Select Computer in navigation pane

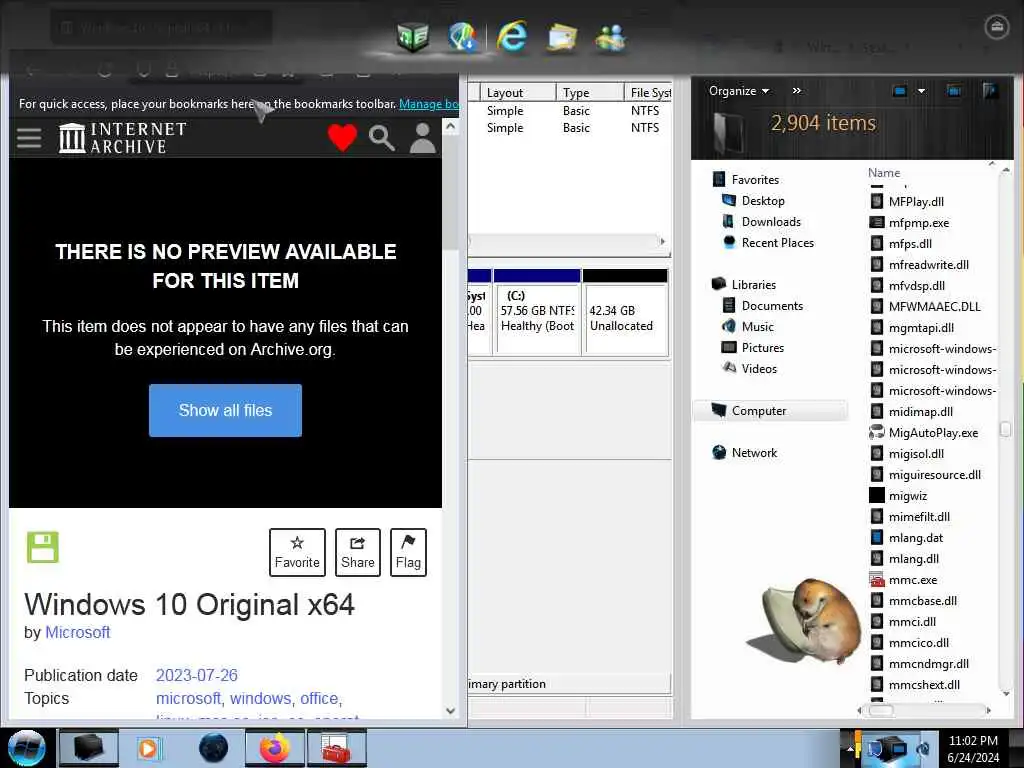[x=769, y=410]
